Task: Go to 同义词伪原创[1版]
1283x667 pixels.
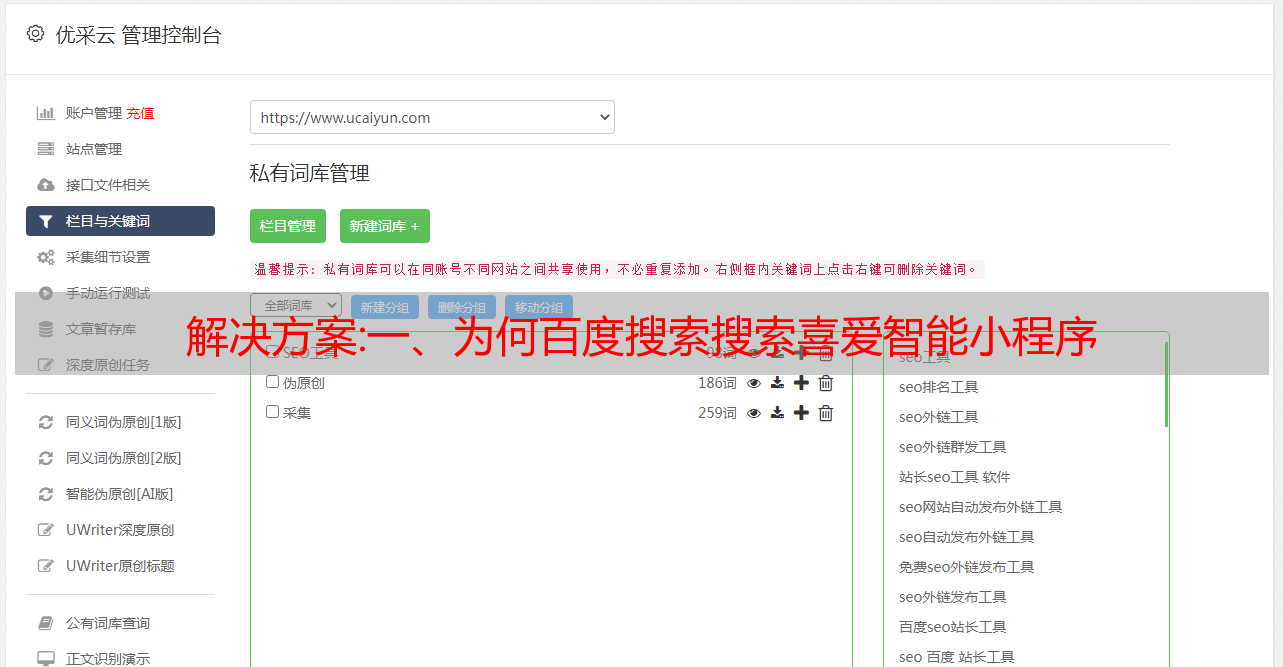Action: pyautogui.click(x=124, y=422)
